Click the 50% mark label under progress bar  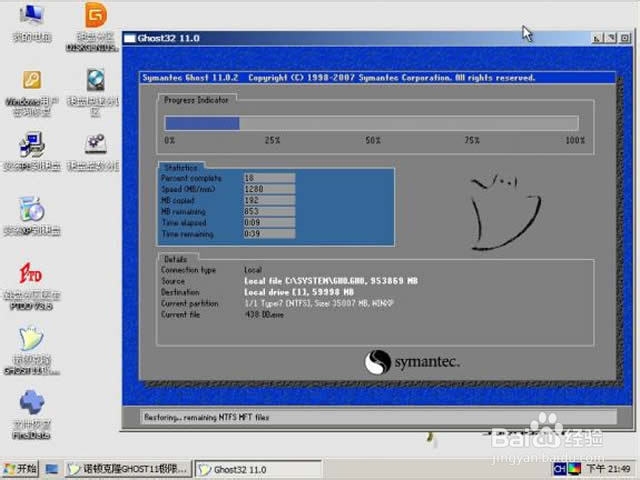click(373, 140)
